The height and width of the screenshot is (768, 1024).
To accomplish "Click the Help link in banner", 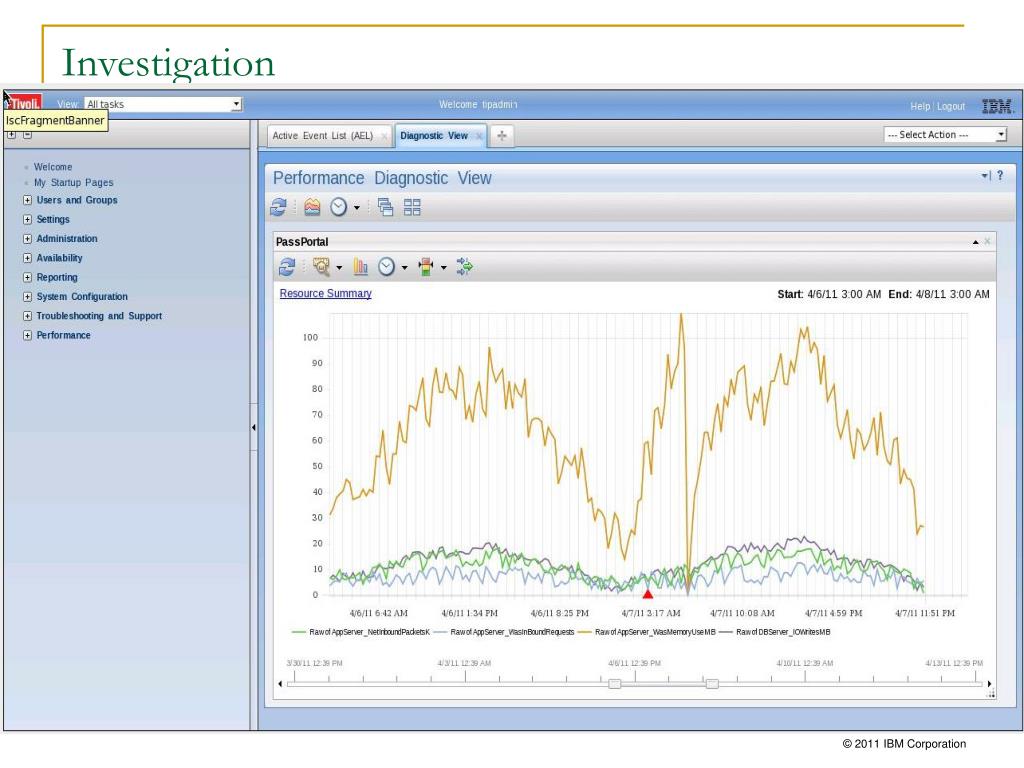I will (x=920, y=106).
